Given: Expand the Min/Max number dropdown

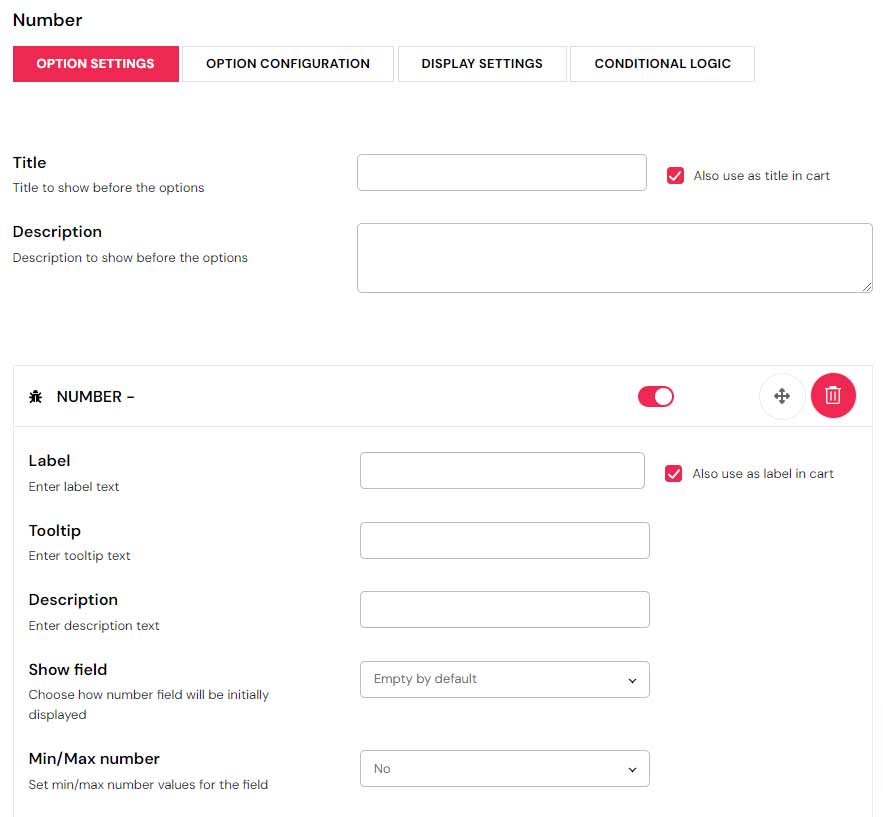Looking at the screenshot, I should [504, 769].
